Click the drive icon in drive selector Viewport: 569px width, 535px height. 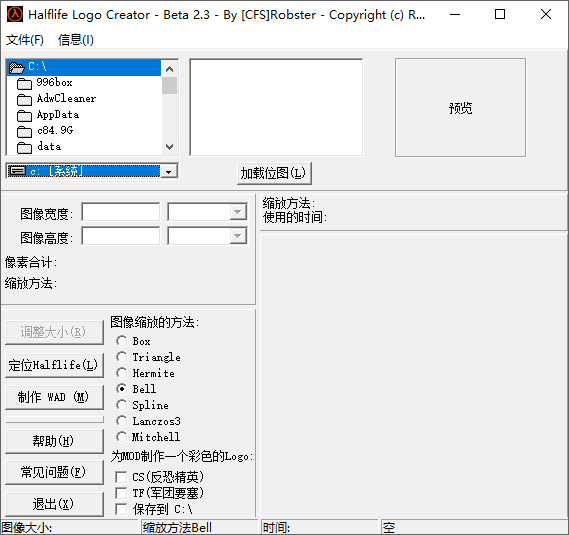click(x=17, y=171)
